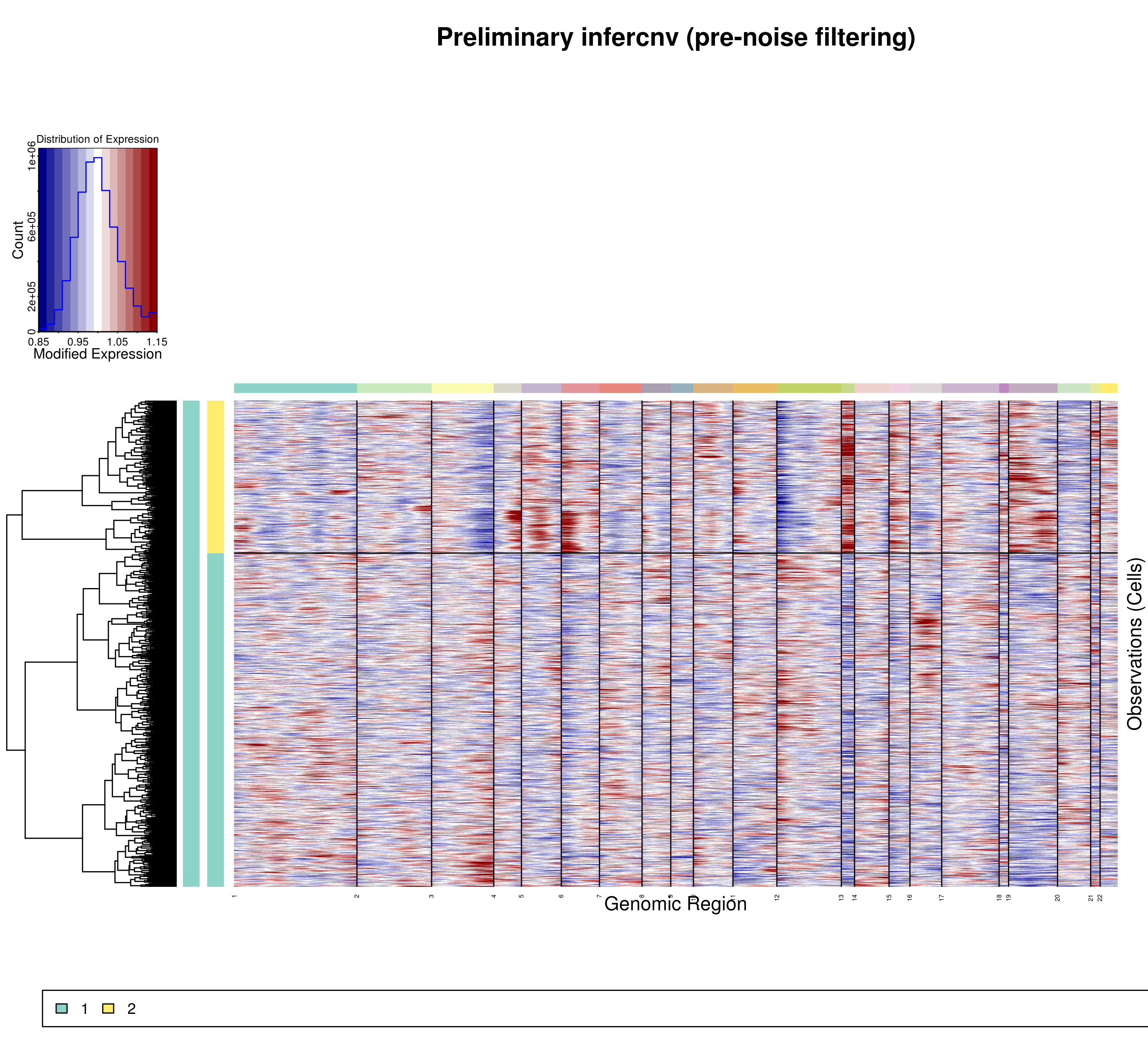Click the 'Count' y-axis label on the histogram
This screenshot has width=1148, height=1064.
click(18, 240)
